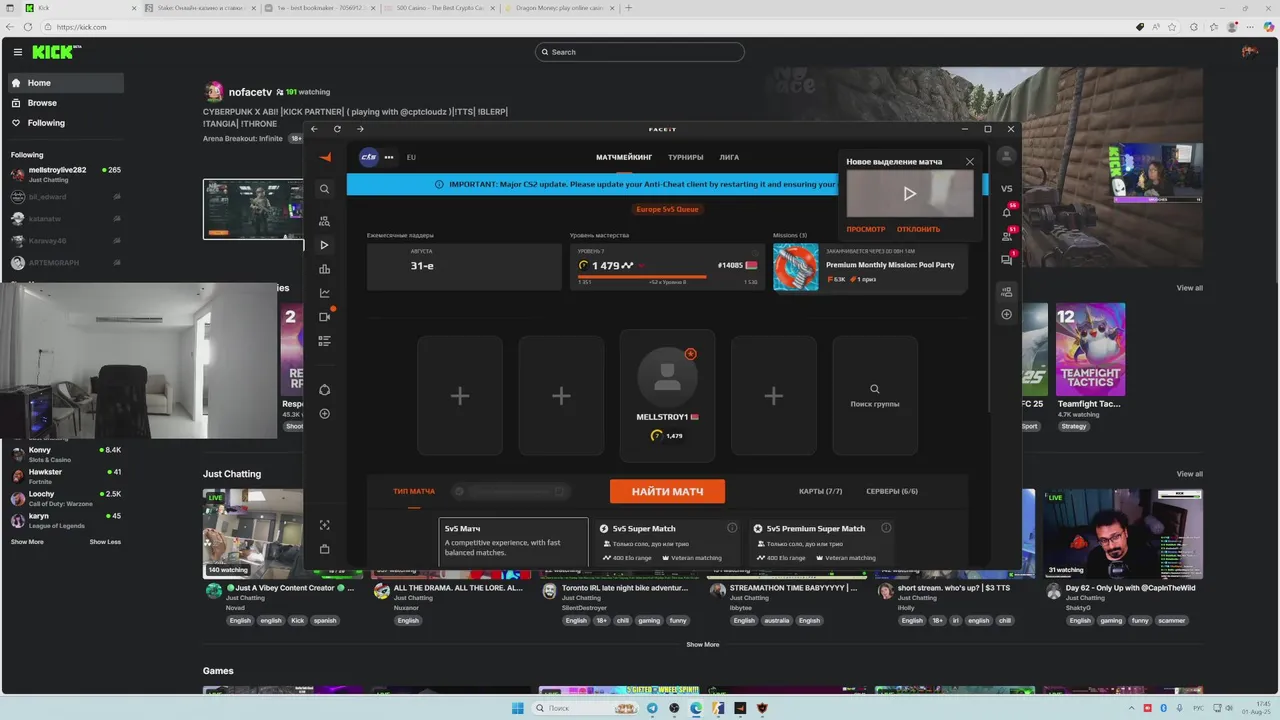Screen dimensions: 1280x720
Task: Add player in the first empty party slot
Action: [460, 396]
